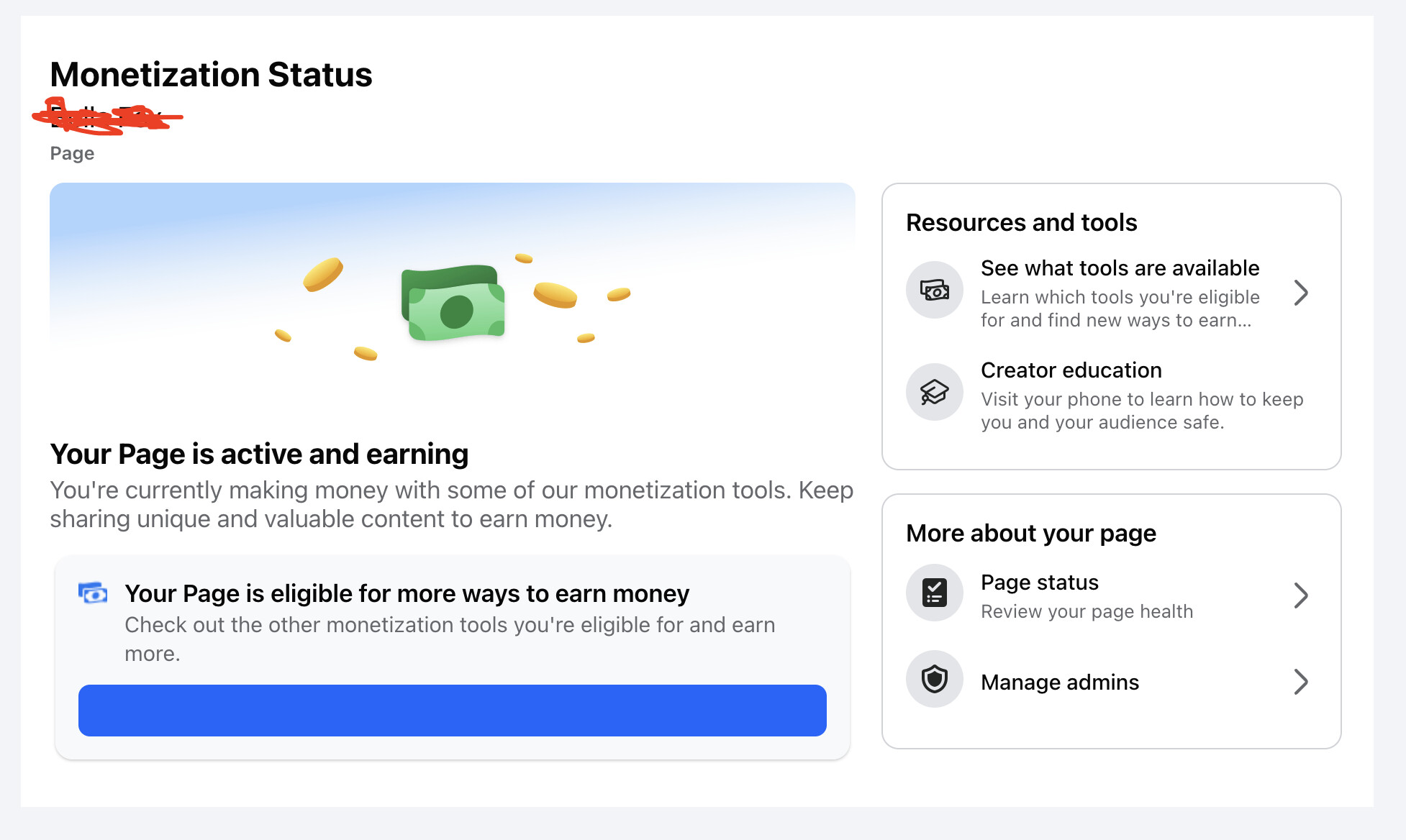Open the Manage admins chevron arrow

1300,682
